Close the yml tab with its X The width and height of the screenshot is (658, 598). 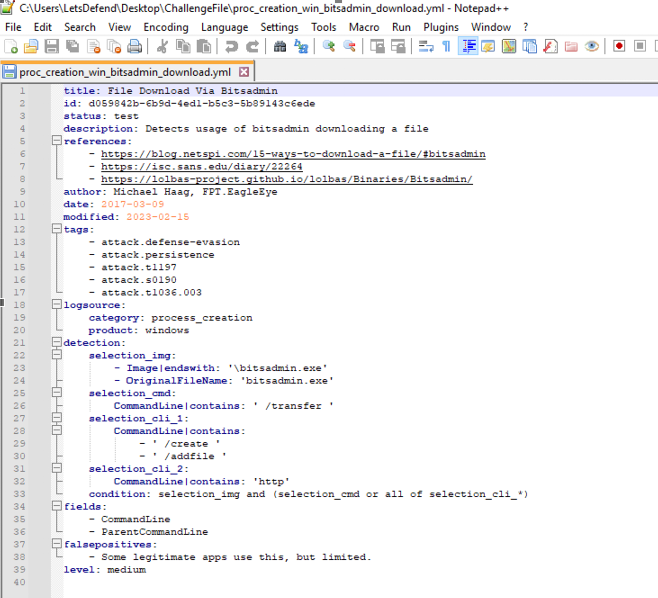click(244, 72)
